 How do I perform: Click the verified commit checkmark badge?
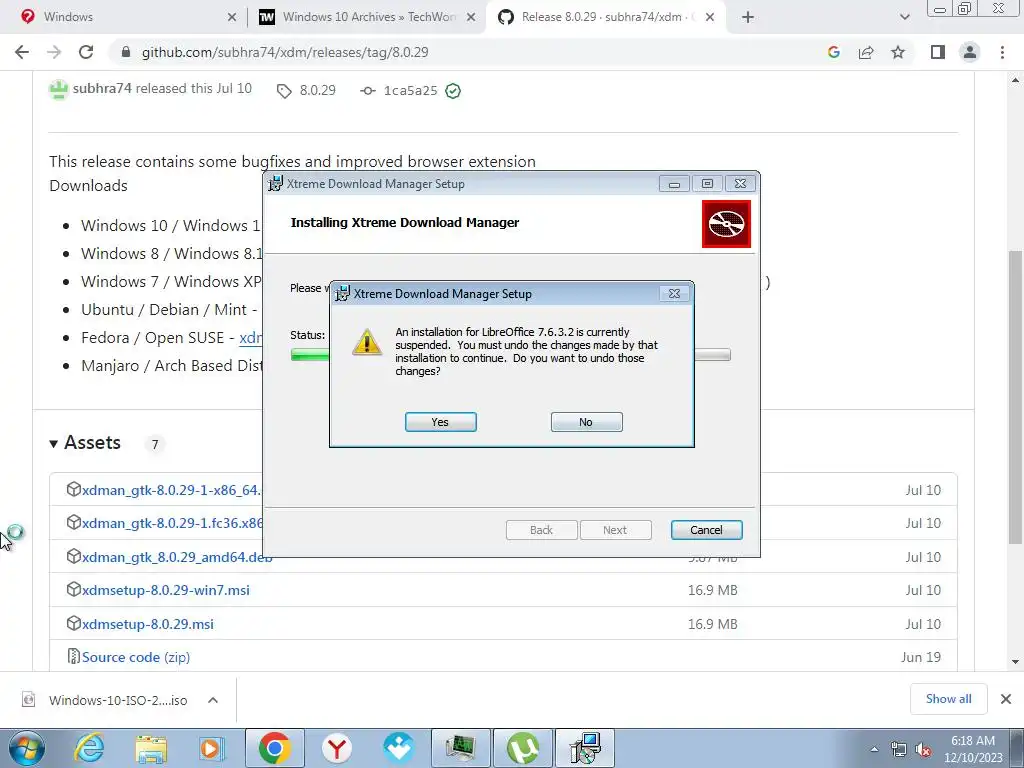coord(453,91)
